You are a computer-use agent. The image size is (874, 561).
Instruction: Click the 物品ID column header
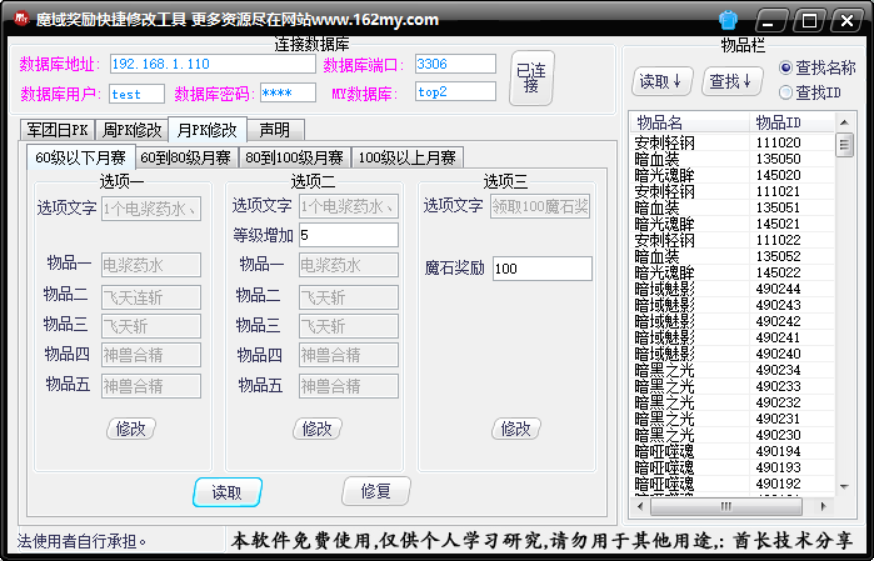point(778,122)
